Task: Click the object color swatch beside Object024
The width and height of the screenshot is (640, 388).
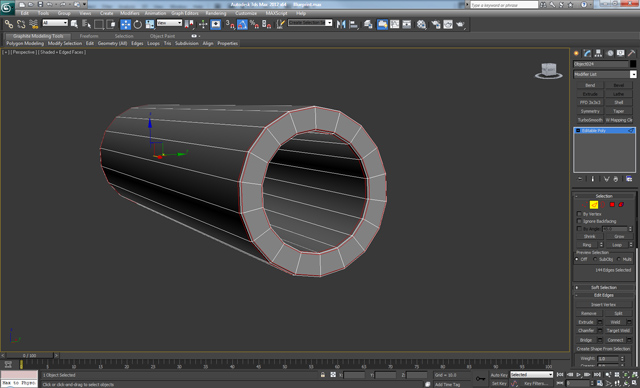Action: click(633, 64)
